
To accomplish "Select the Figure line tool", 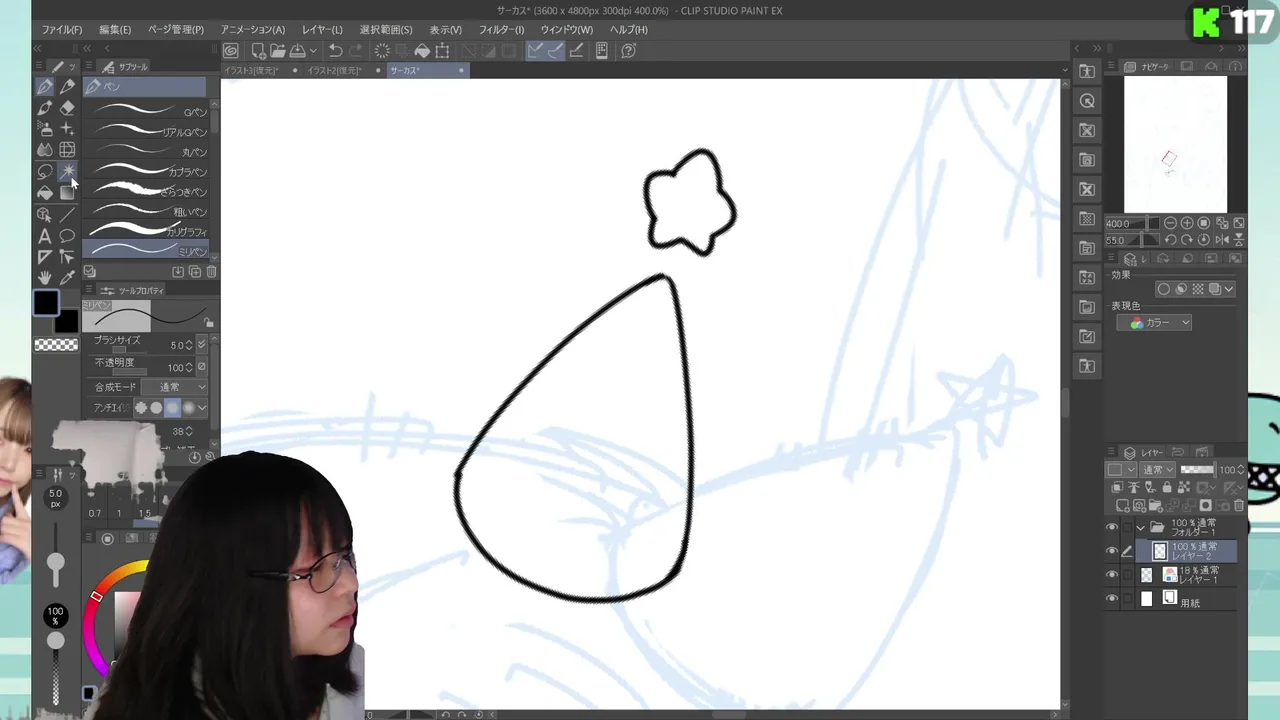I will coord(67,214).
